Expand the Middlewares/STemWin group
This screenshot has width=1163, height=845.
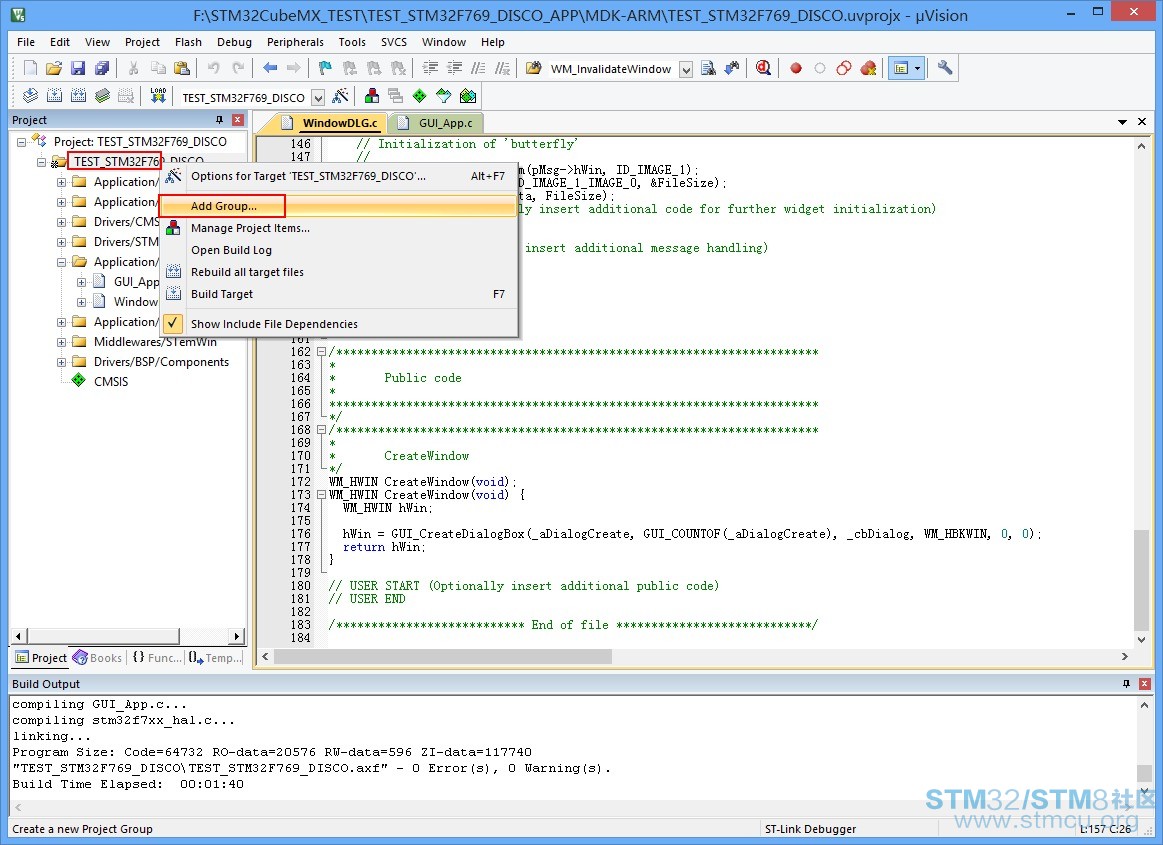click(62, 342)
